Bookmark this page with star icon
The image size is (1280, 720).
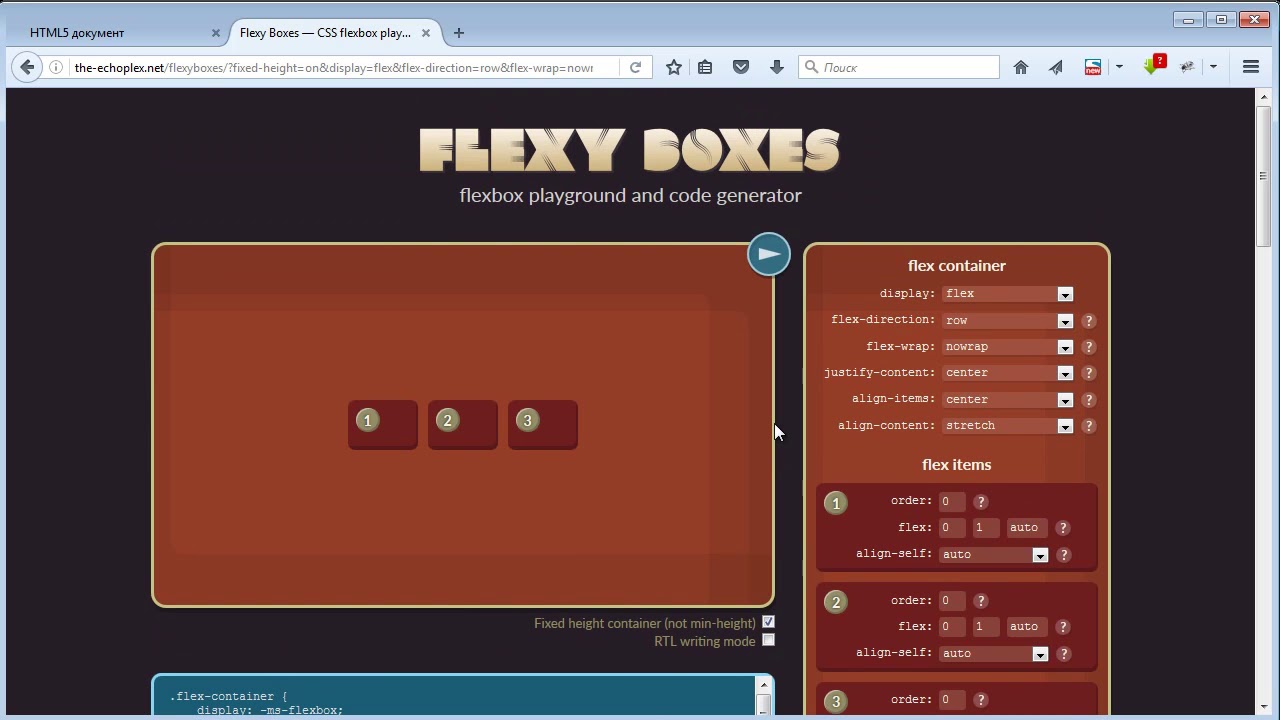point(674,67)
